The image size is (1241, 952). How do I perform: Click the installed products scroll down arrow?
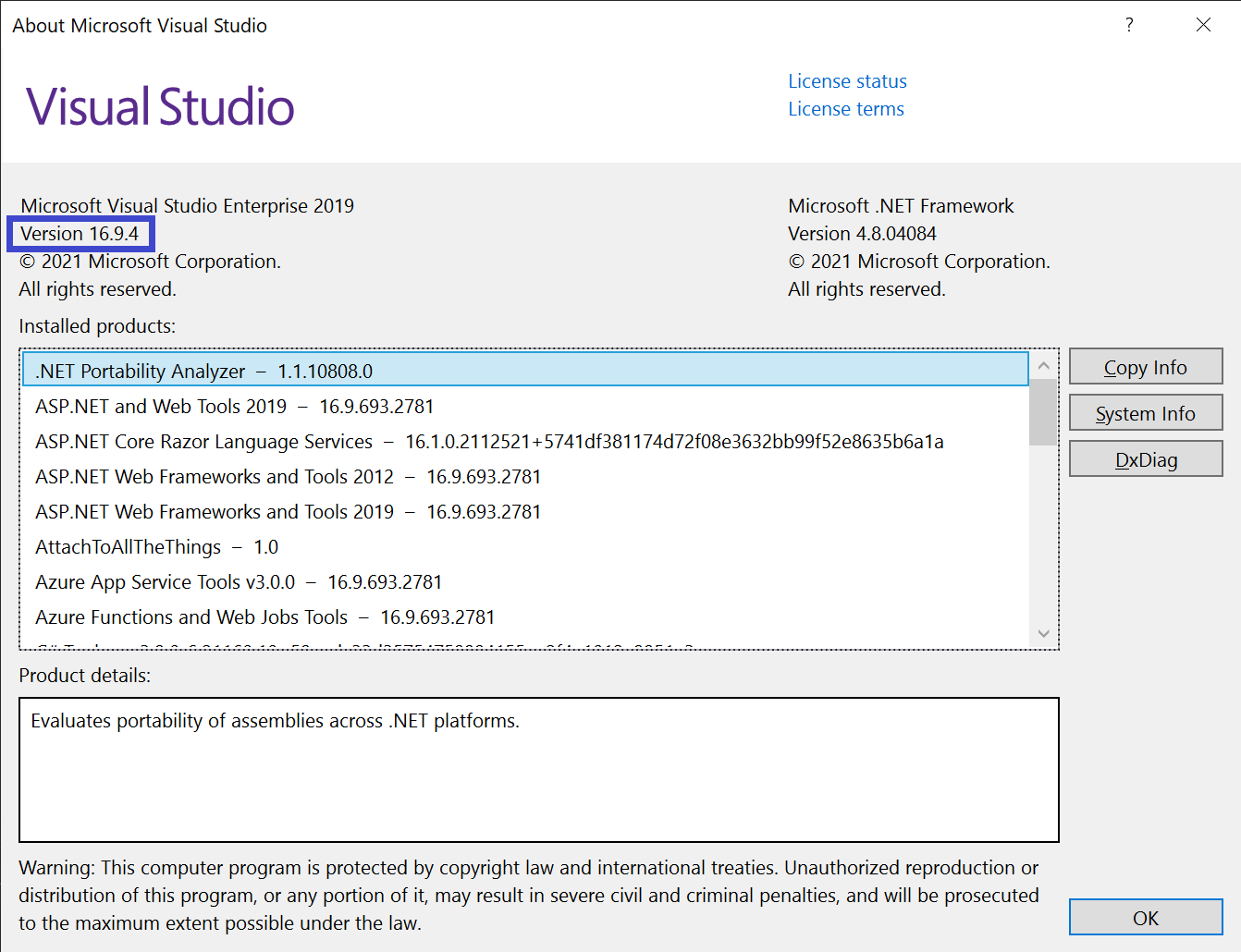coord(1043,633)
